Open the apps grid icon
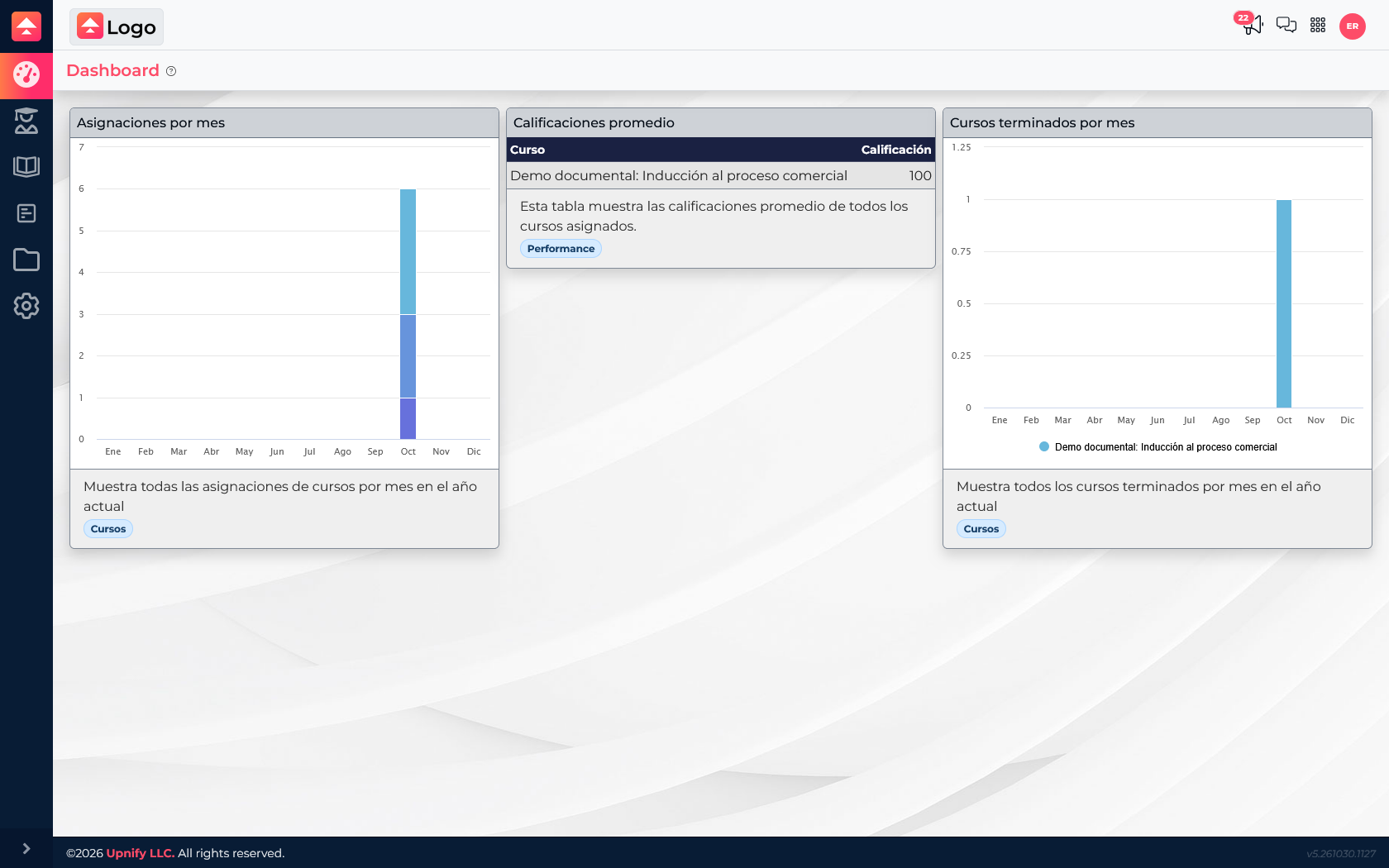This screenshot has width=1389, height=868. [x=1318, y=25]
